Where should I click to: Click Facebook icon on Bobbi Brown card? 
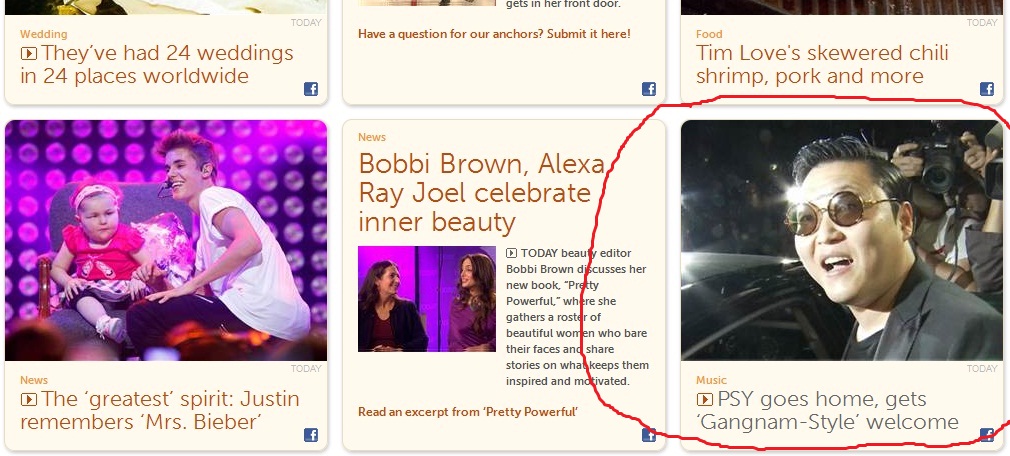[x=649, y=435]
